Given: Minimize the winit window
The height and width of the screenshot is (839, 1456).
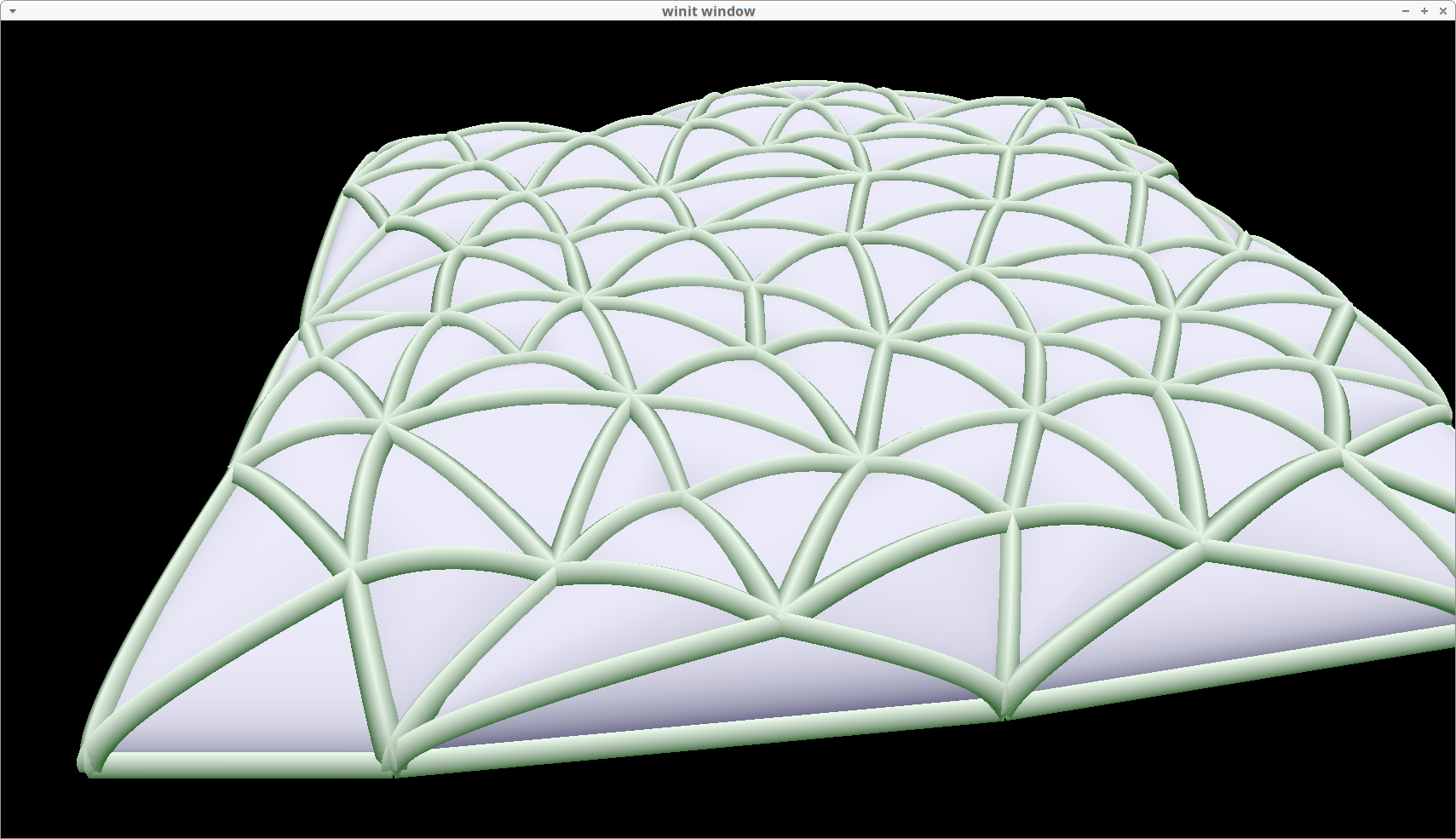Looking at the screenshot, I should click(1406, 11).
